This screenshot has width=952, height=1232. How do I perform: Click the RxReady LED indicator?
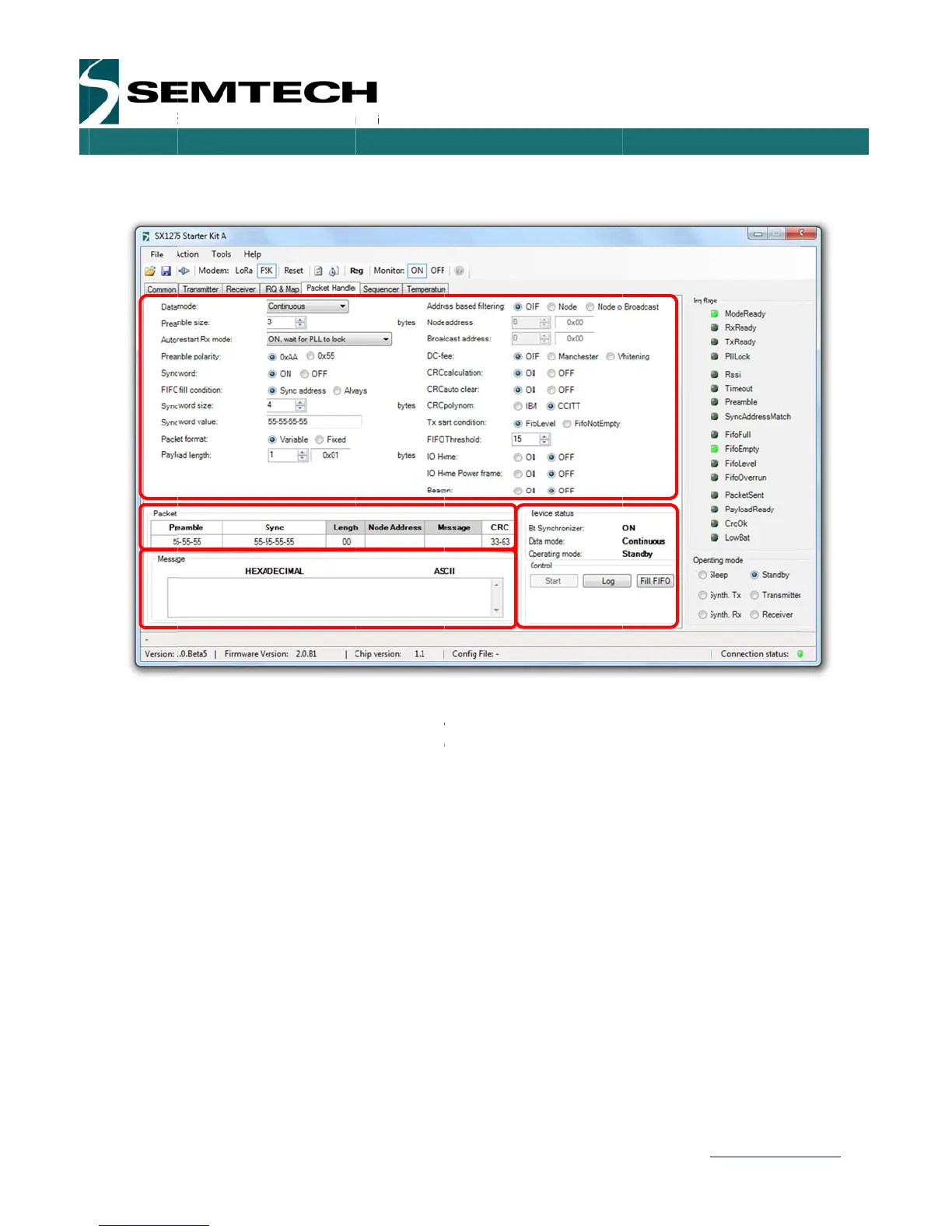[x=714, y=327]
